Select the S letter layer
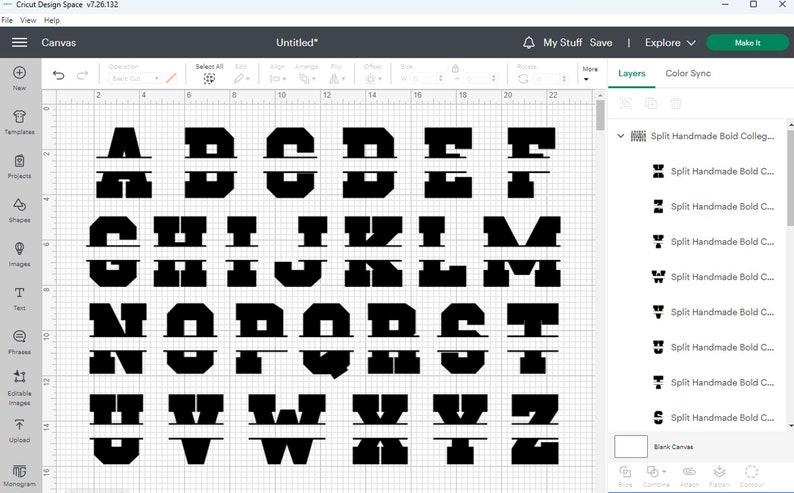The image size is (794, 493). pyautogui.click(x=713, y=418)
